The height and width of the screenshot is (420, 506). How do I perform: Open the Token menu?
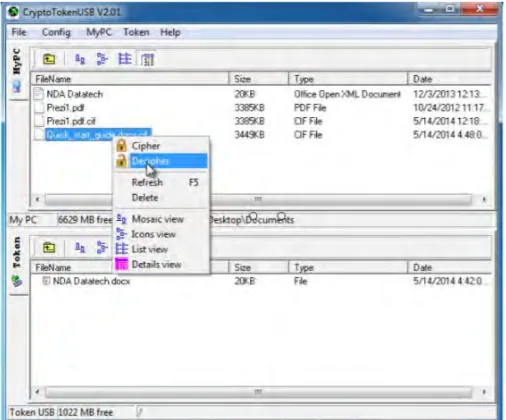click(x=136, y=32)
